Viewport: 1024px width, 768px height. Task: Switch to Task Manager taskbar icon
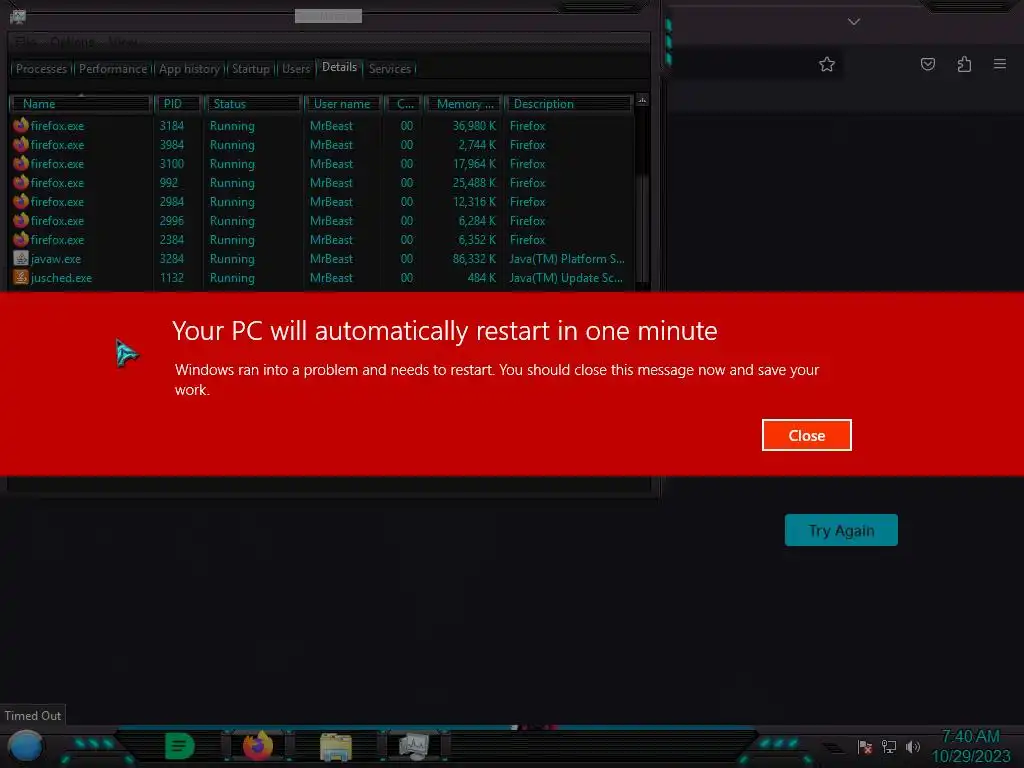[x=414, y=746]
